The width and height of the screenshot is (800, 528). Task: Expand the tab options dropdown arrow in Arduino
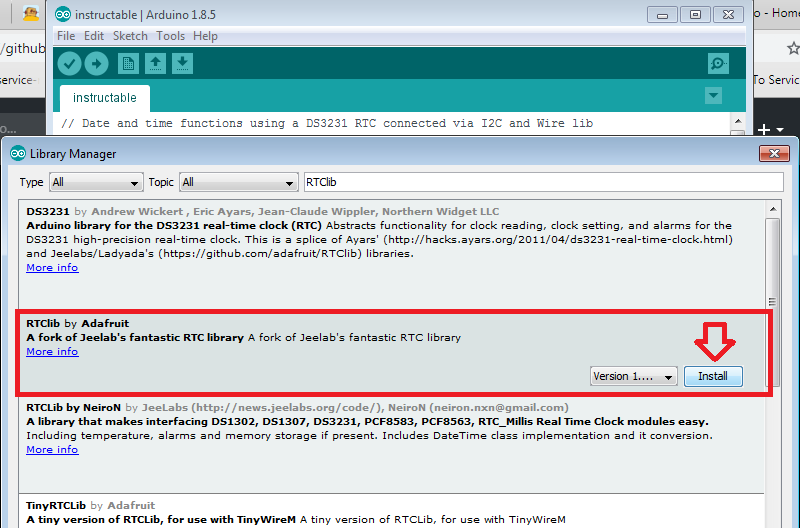713,95
